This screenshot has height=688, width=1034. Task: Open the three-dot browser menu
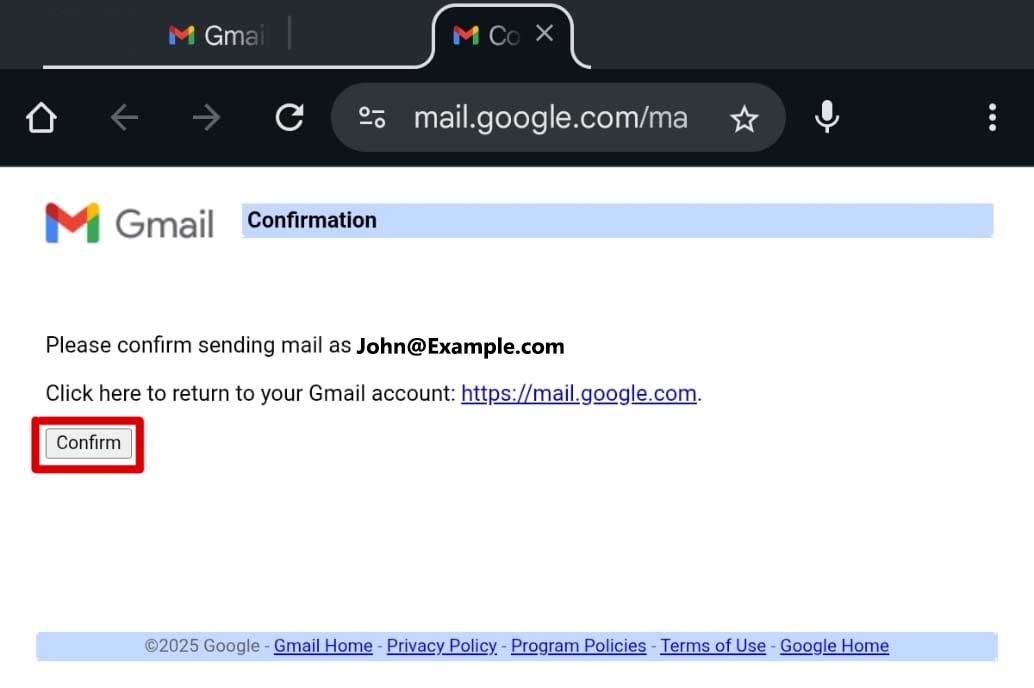(x=992, y=118)
